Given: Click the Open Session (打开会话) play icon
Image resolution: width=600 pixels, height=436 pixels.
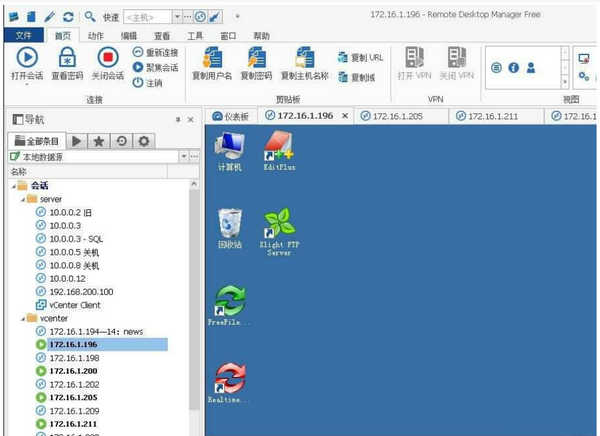Looking at the screenshot, I should 27,57.
